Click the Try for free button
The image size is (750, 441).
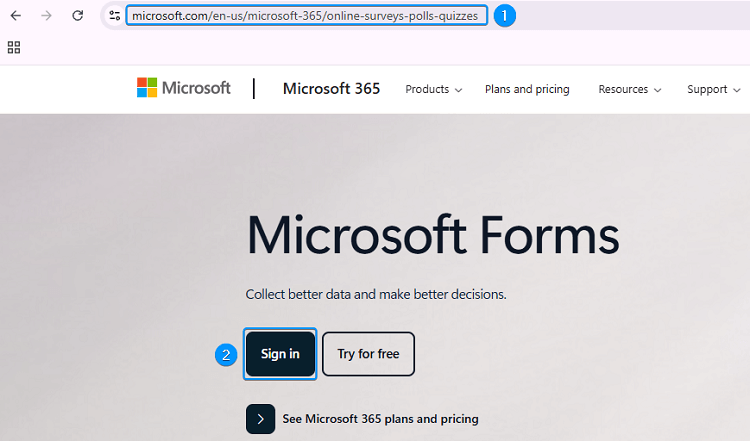click(368, 354)
